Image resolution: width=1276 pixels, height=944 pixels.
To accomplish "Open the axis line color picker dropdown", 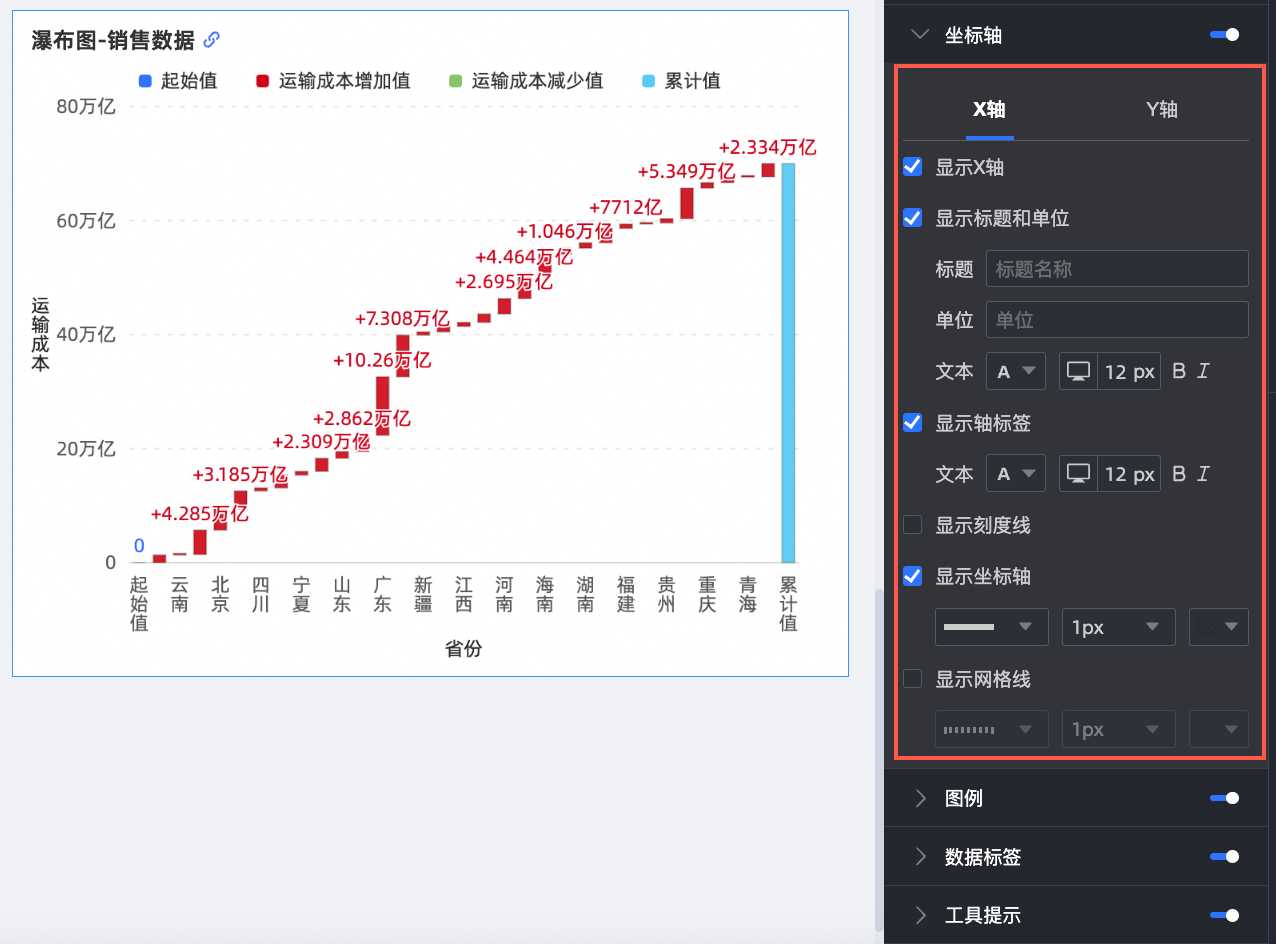I will 1218,627.
